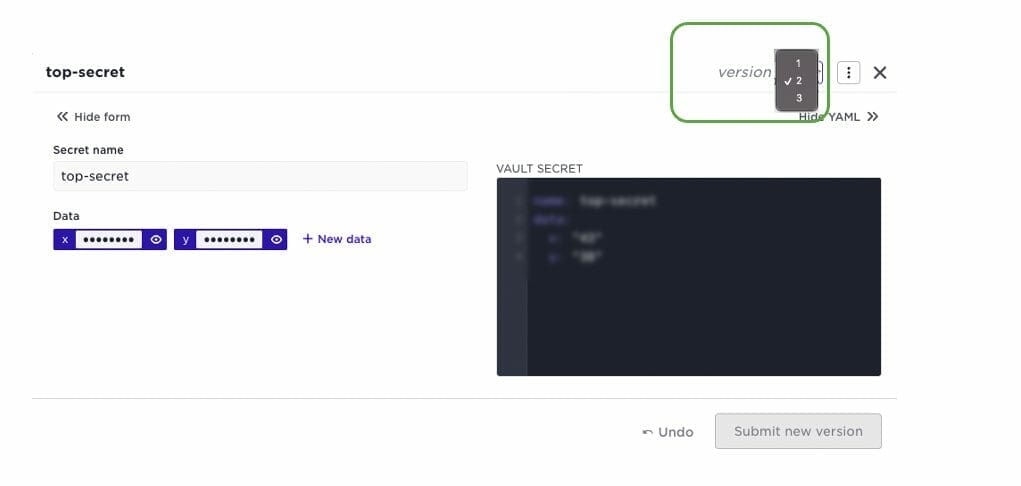The width and height of the screenshot is (1021, 486).
Task: Click the Undo arrow icon
Action: pyautogui.click(x=647, y=432)
